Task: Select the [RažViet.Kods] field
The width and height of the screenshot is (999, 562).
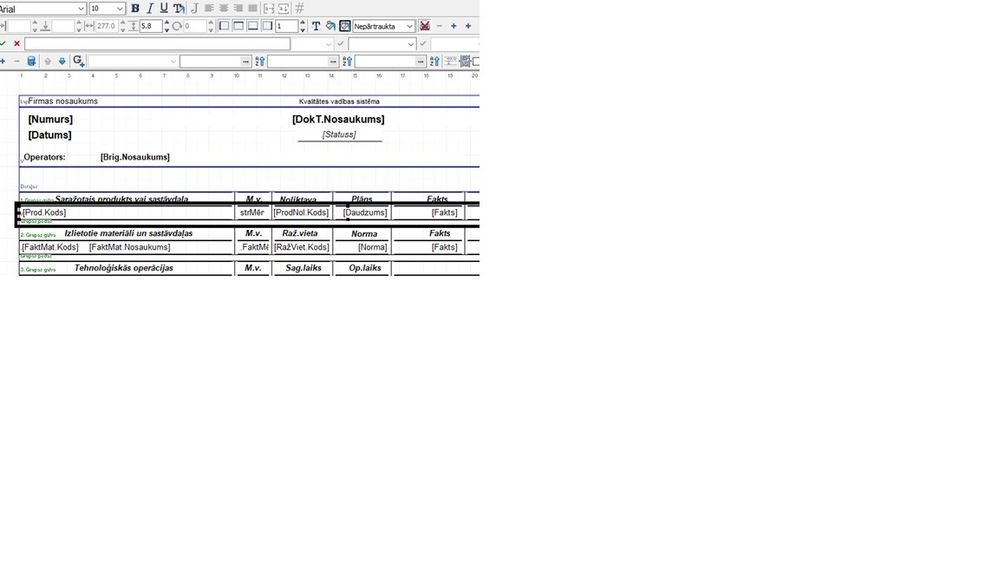Action: (x=301, y=247)
